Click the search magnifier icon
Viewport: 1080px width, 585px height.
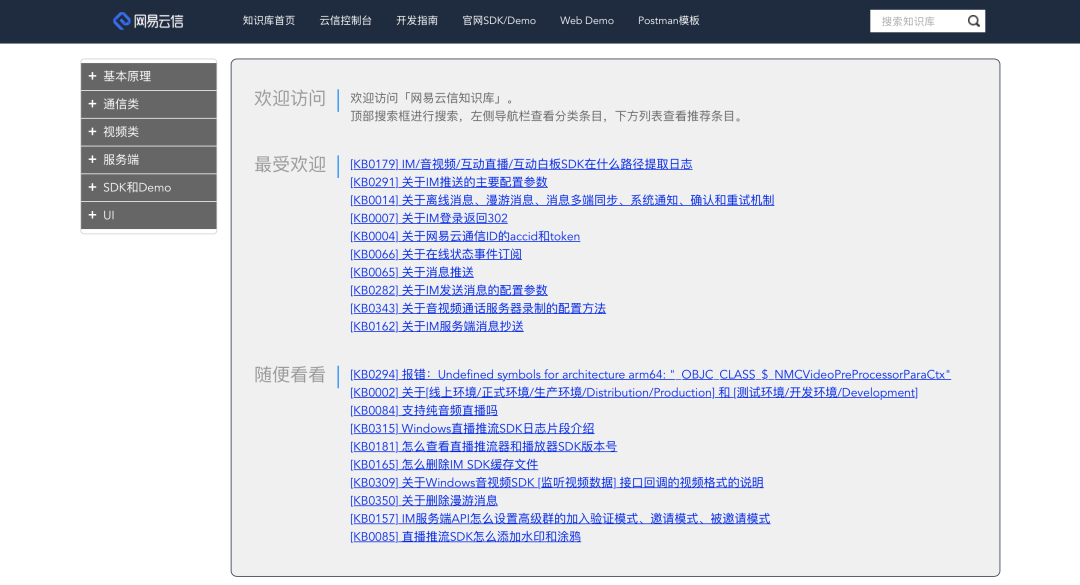[973, 21]
